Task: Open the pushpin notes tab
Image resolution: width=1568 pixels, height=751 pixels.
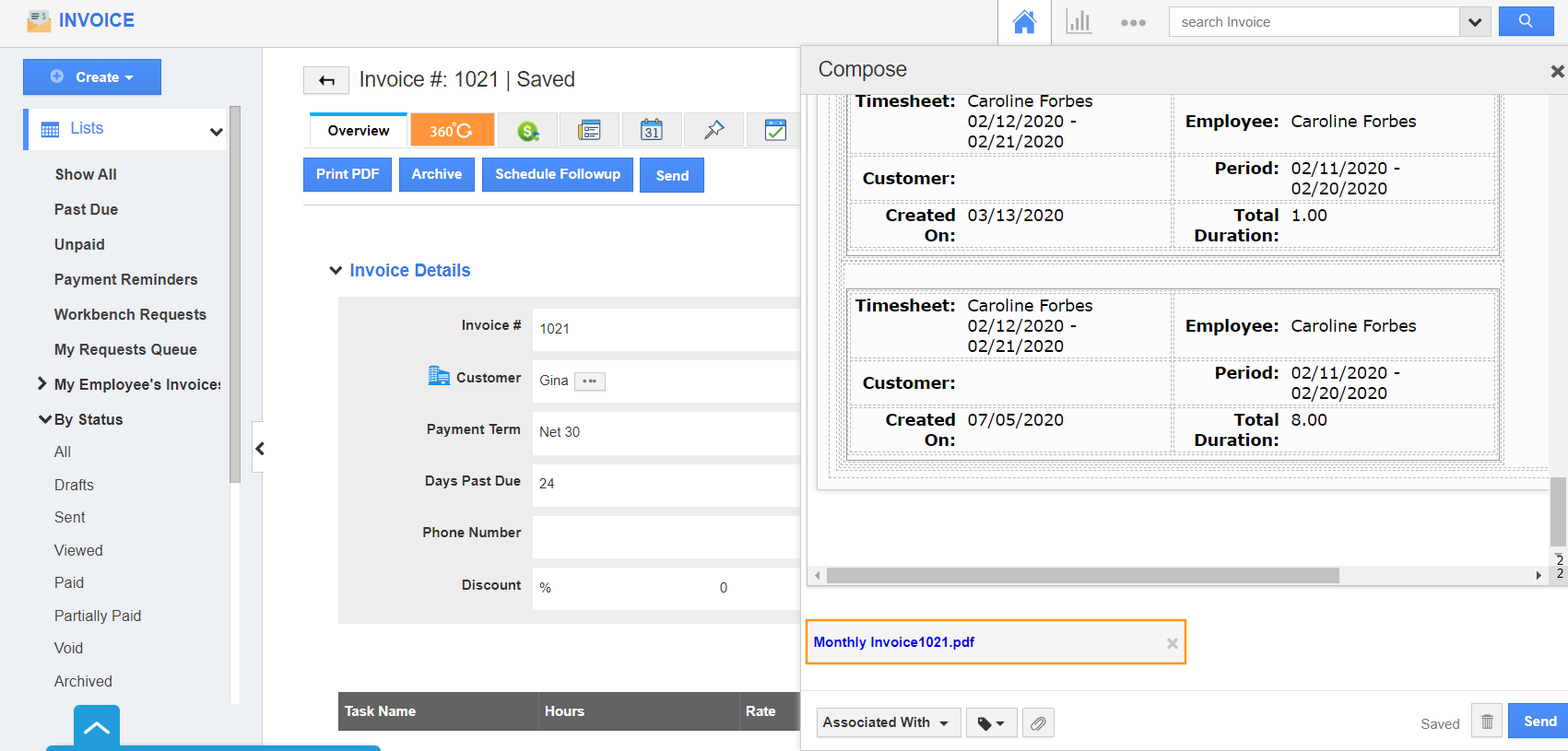Action: [713, 131]
